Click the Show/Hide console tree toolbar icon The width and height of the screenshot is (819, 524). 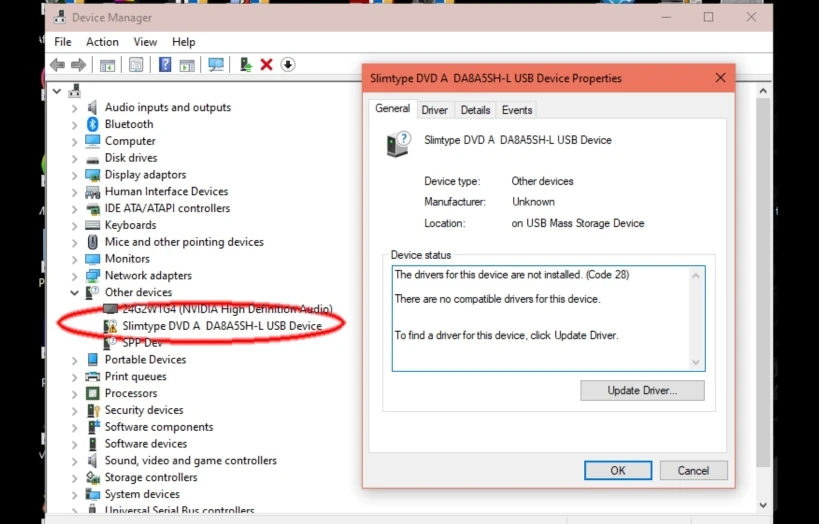click(107, 65)
